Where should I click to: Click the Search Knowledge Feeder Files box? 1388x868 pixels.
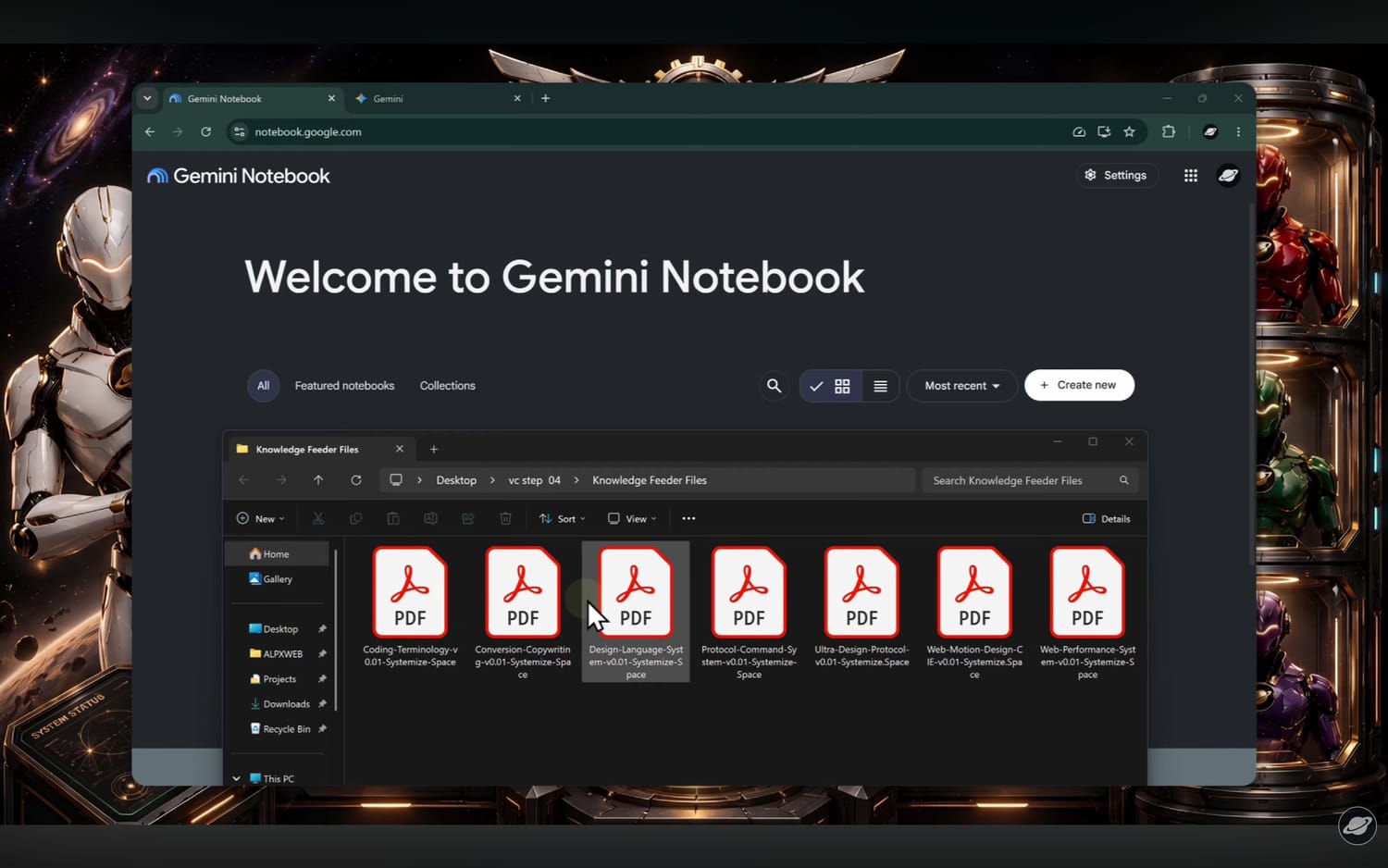(1029, 480)
